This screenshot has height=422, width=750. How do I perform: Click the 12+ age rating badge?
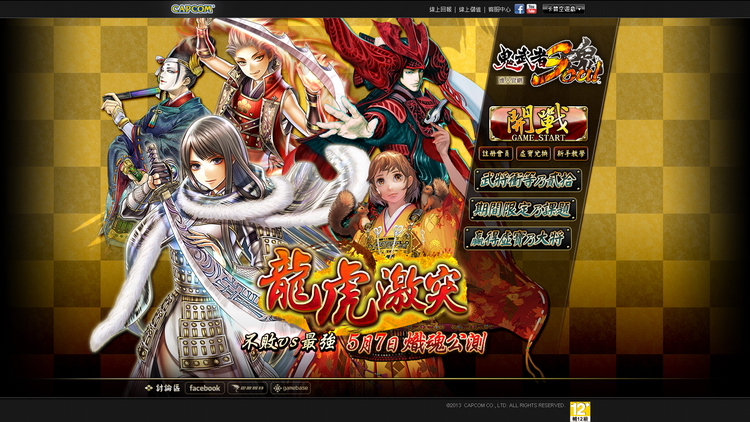[580, 409]
